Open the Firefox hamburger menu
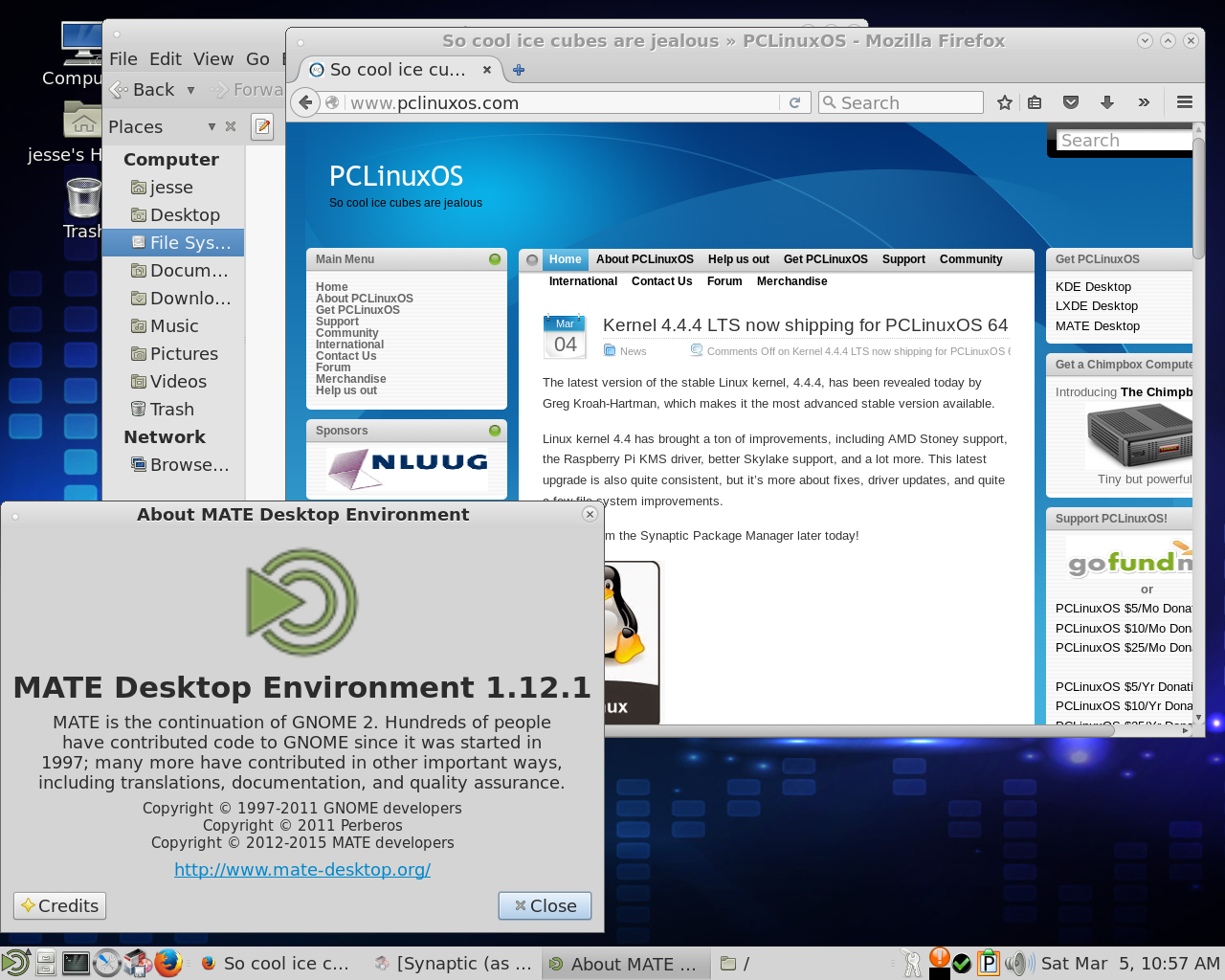The height and width of the screenshot is (980, 1225). point(1185,102)
